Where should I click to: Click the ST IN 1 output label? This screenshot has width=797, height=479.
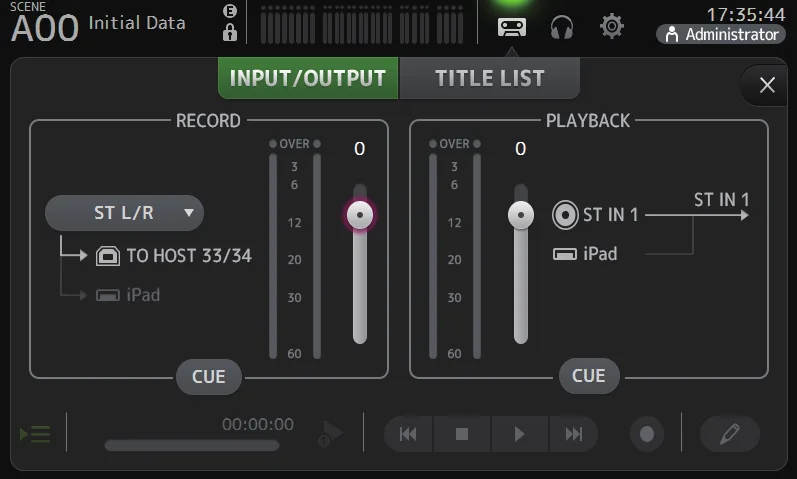point(721,199)
